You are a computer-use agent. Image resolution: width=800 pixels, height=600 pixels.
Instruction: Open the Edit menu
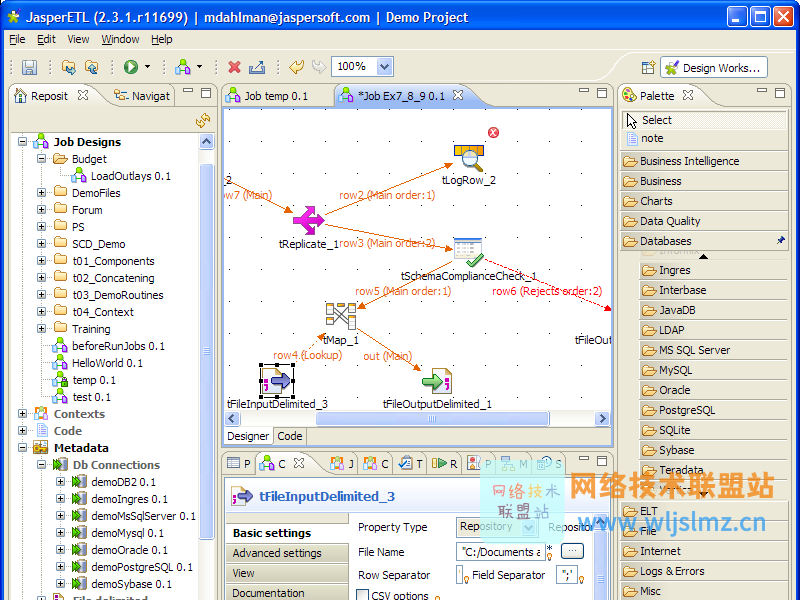[x=46, y=39]
